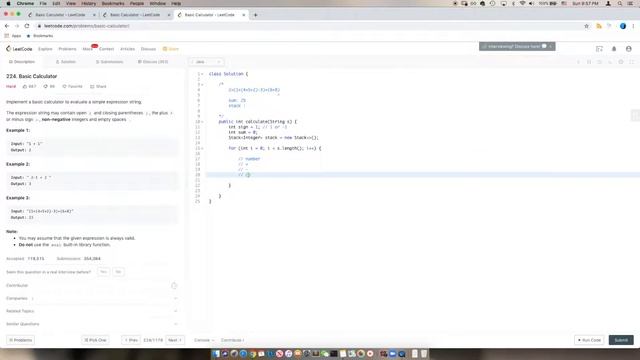This screenshot has height=360, width=640.
Task: Open the playground icon beside the bell
Action: coord(599,49)
